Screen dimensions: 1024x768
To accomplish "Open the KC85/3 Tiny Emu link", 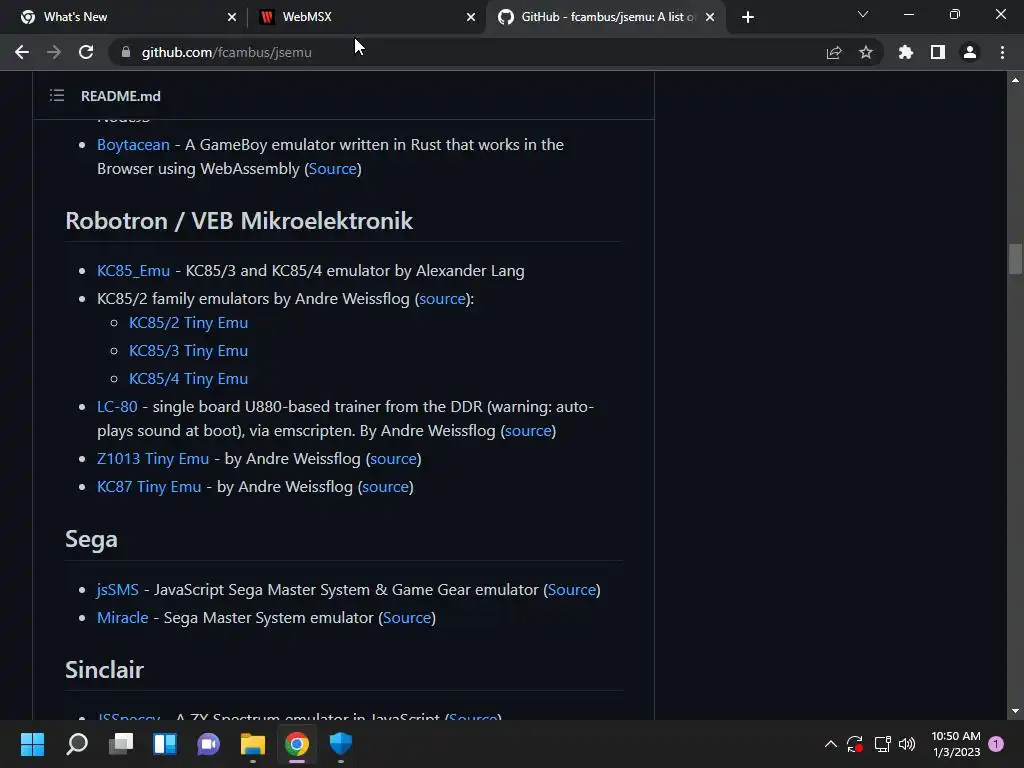I will [188, 351].
